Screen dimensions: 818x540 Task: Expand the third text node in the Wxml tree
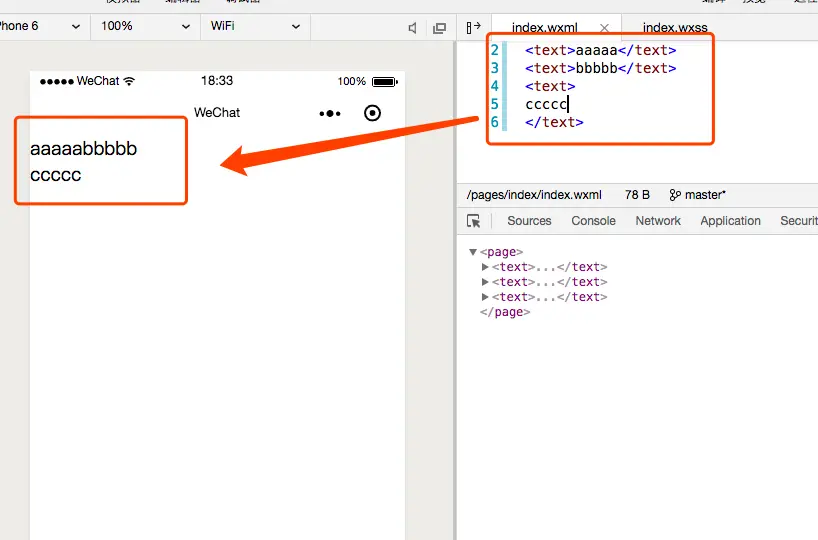485,297
